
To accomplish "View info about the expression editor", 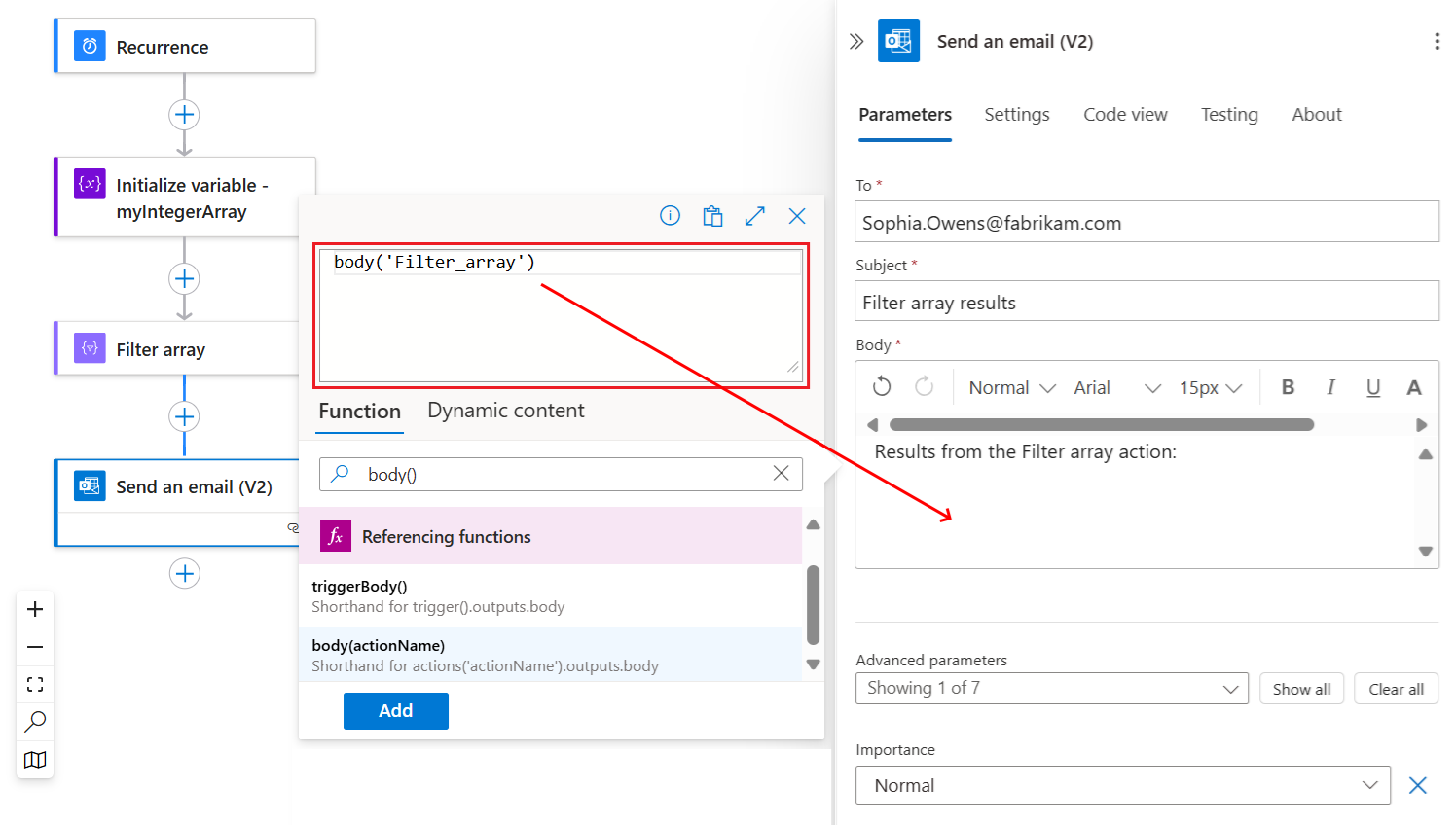I will (x=670, y=216).
